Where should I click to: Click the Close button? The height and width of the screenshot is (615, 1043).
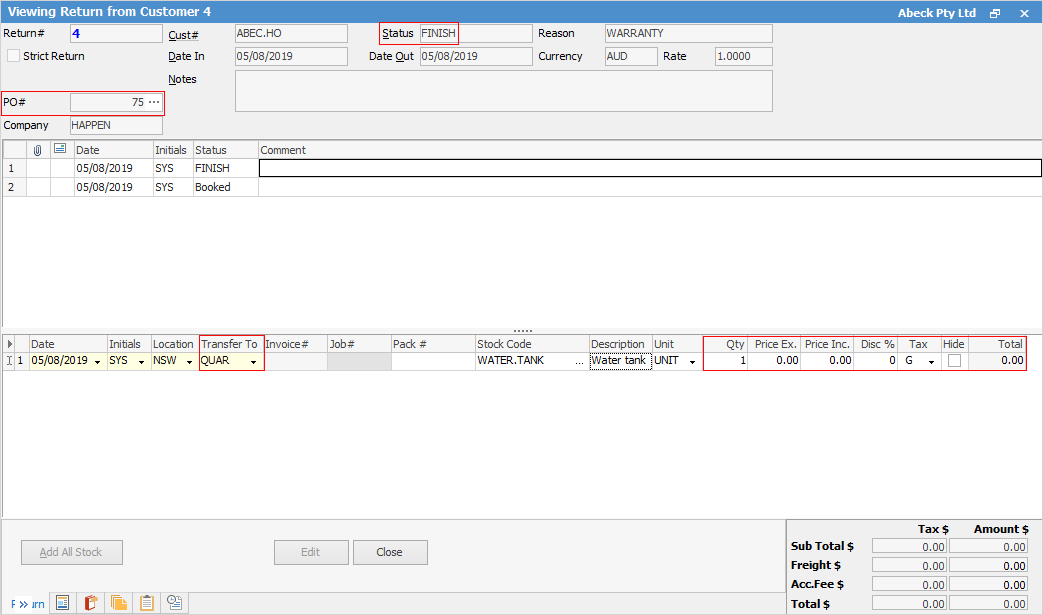click(x=389, y=552)
